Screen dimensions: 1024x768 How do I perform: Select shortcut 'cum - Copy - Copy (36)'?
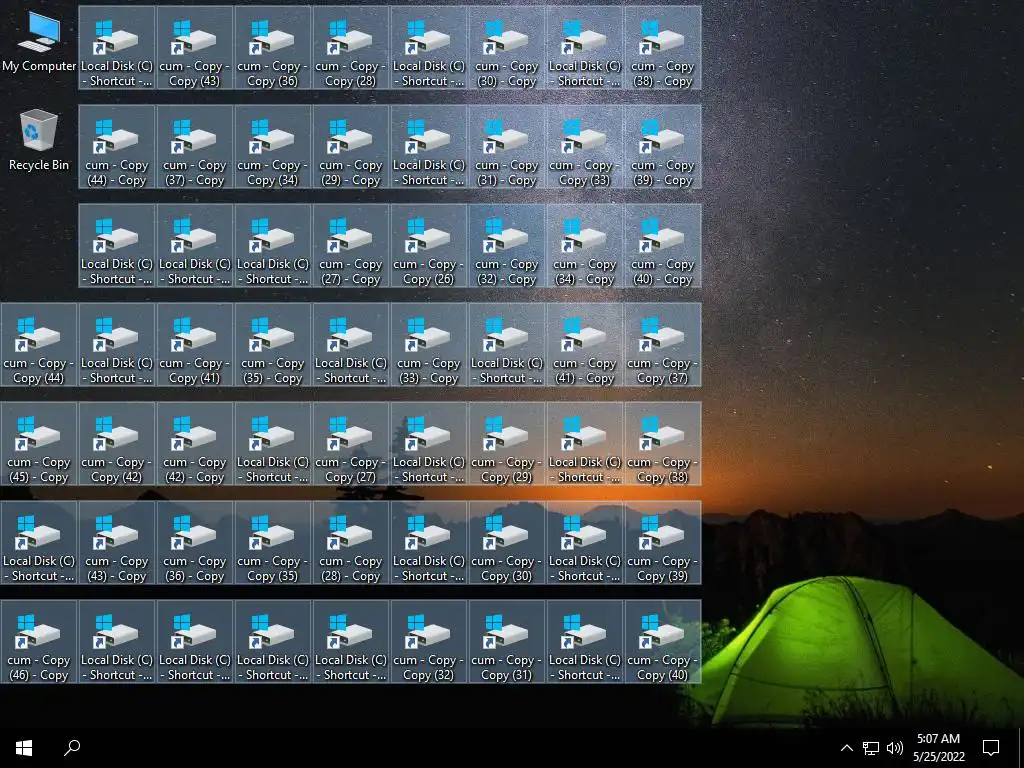coord(272,48)
